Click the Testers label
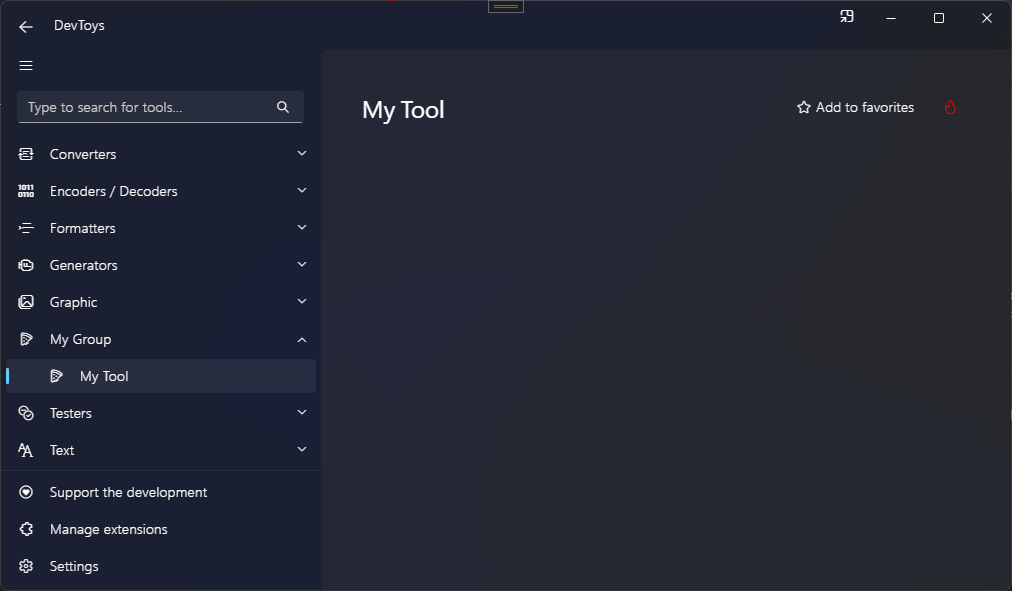This screenshot has width=1012, height=591. 71,413
